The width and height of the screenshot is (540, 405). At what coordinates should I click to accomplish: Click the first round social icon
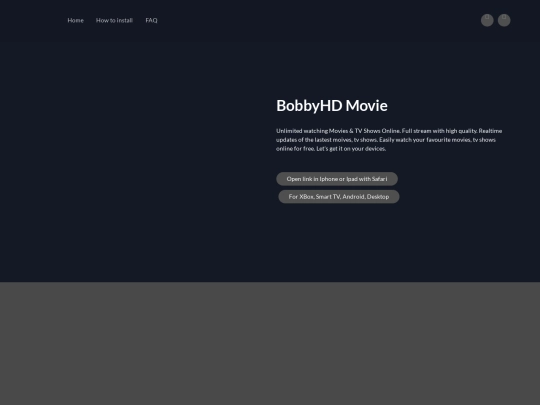[x=487, y=20]
